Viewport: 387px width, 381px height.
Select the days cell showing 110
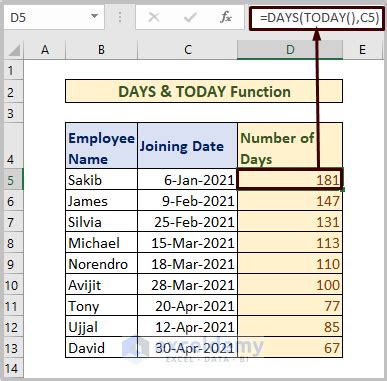click(x=290, y=263)
